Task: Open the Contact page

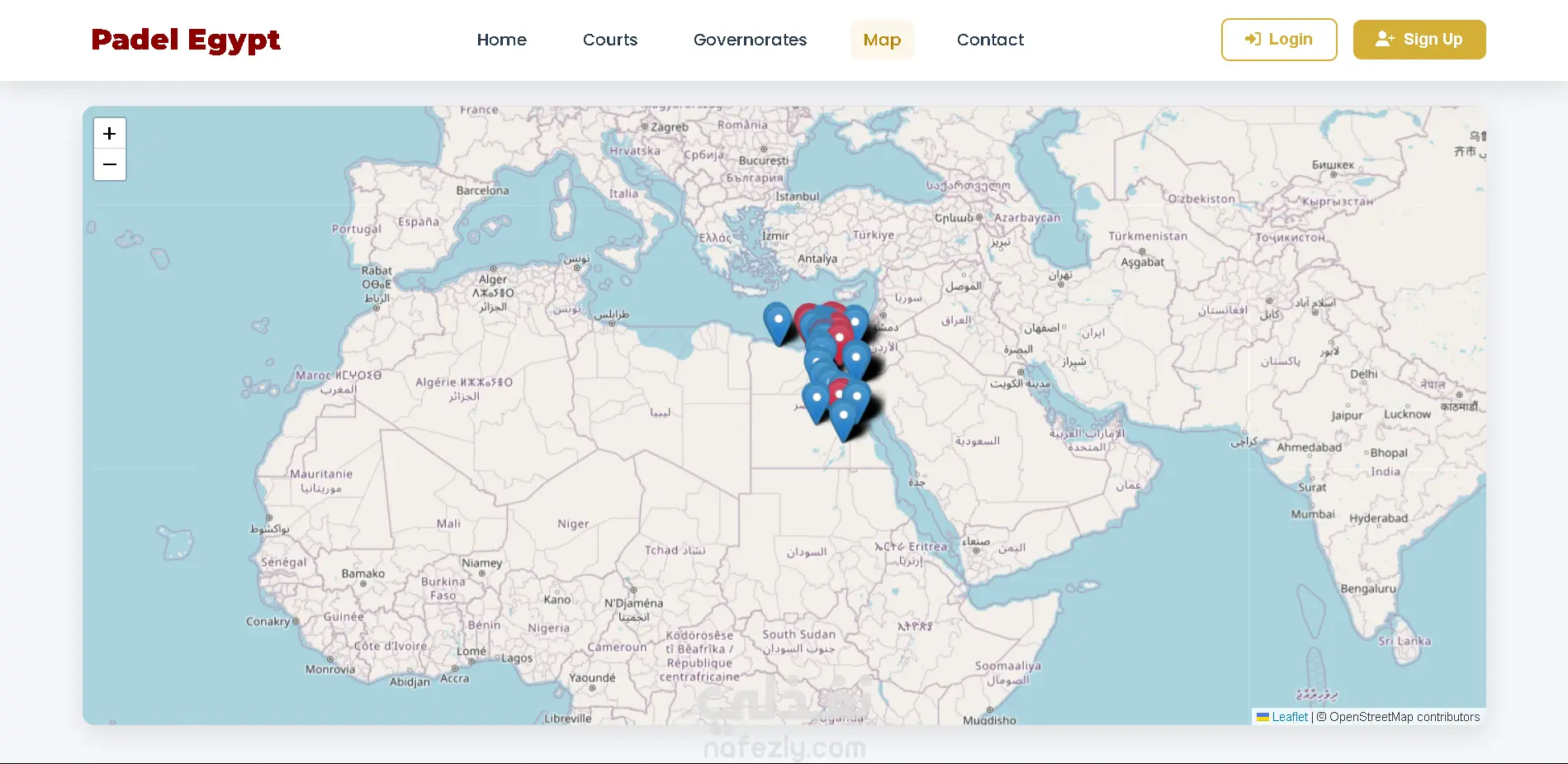Action: tap(990, 40)
